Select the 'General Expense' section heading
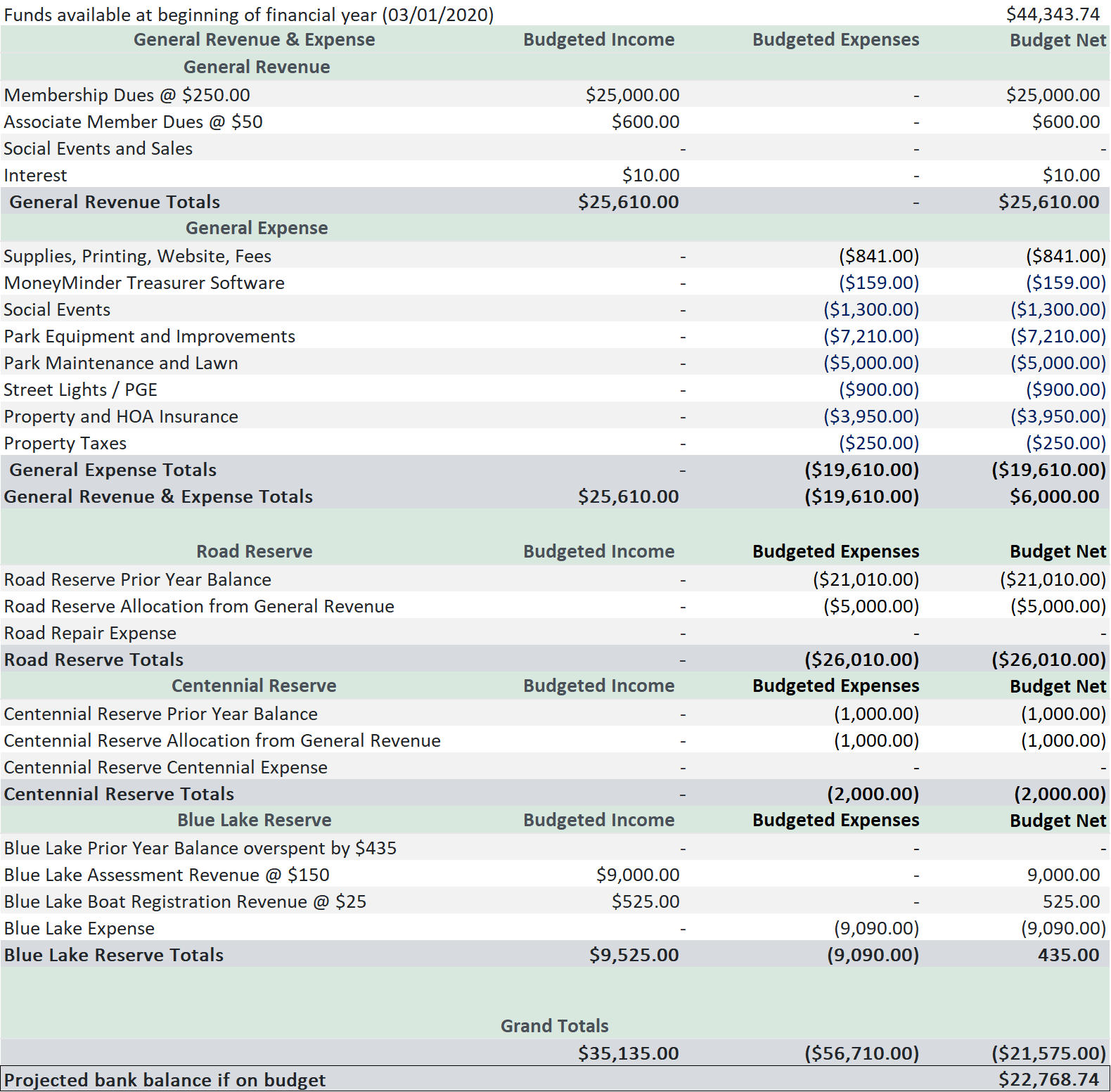1111x1092 pixels. (x=257, y=228)
